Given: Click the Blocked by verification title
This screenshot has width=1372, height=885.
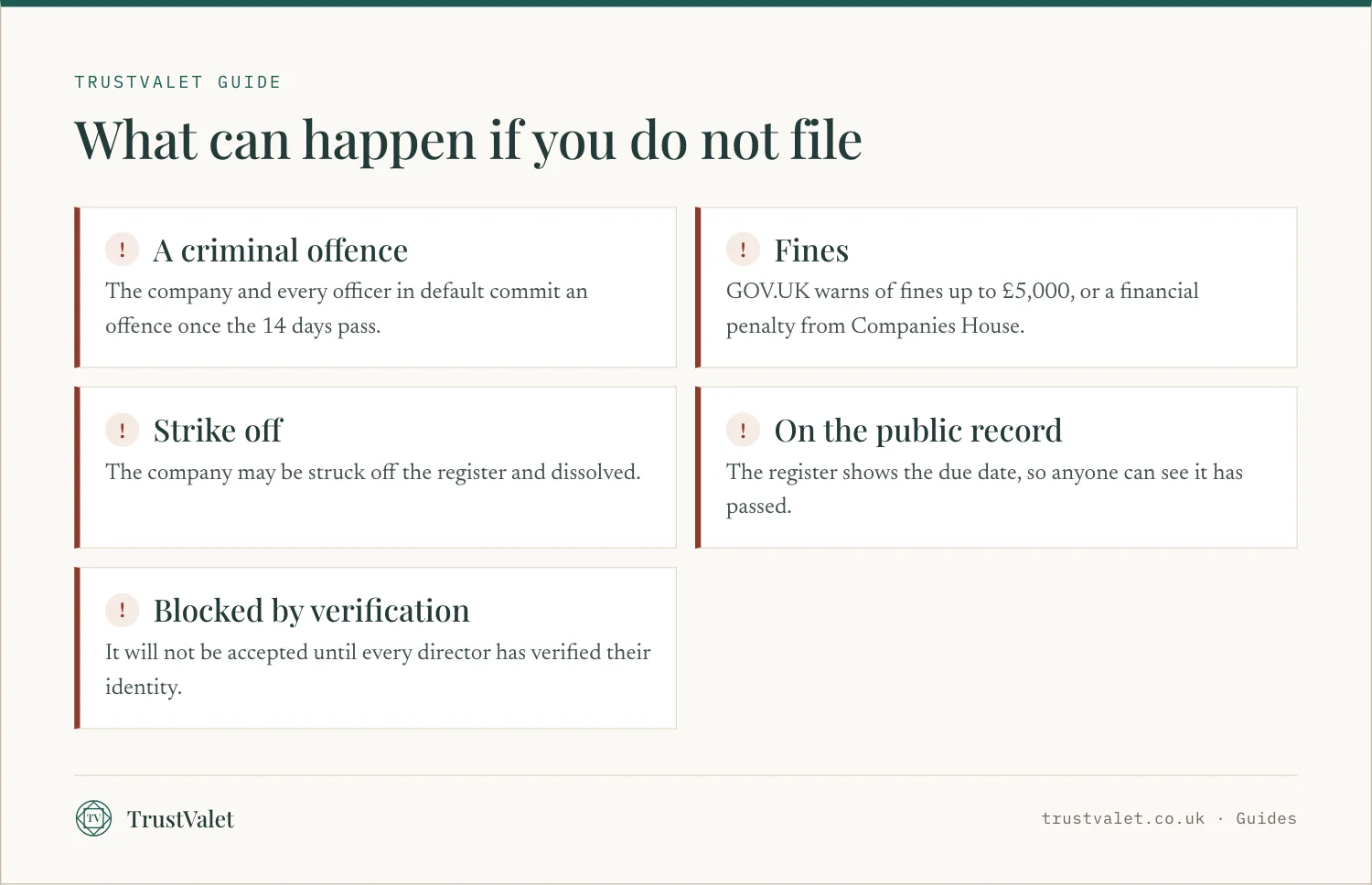Looking at the screenshot, I should point(312,611).
